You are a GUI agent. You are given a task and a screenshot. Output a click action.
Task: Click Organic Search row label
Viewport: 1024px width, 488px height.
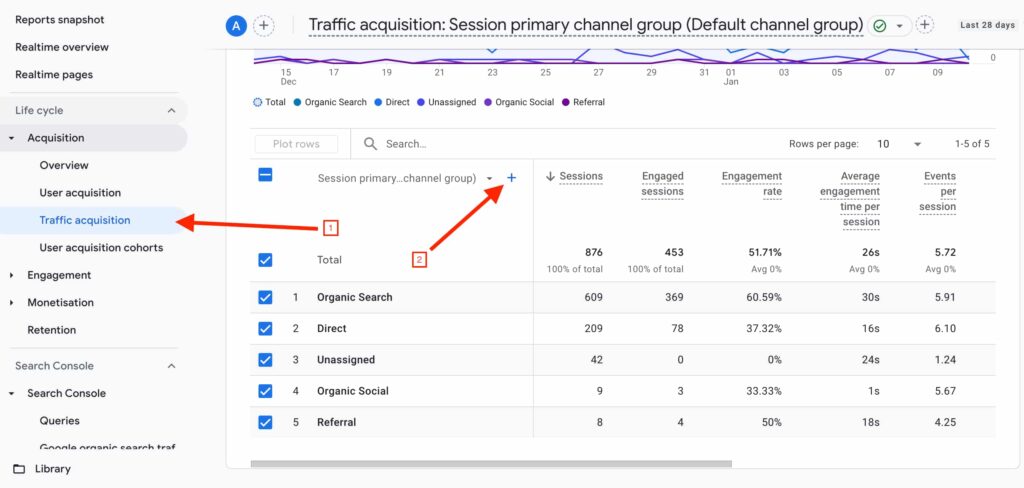[x=355, y=297]
